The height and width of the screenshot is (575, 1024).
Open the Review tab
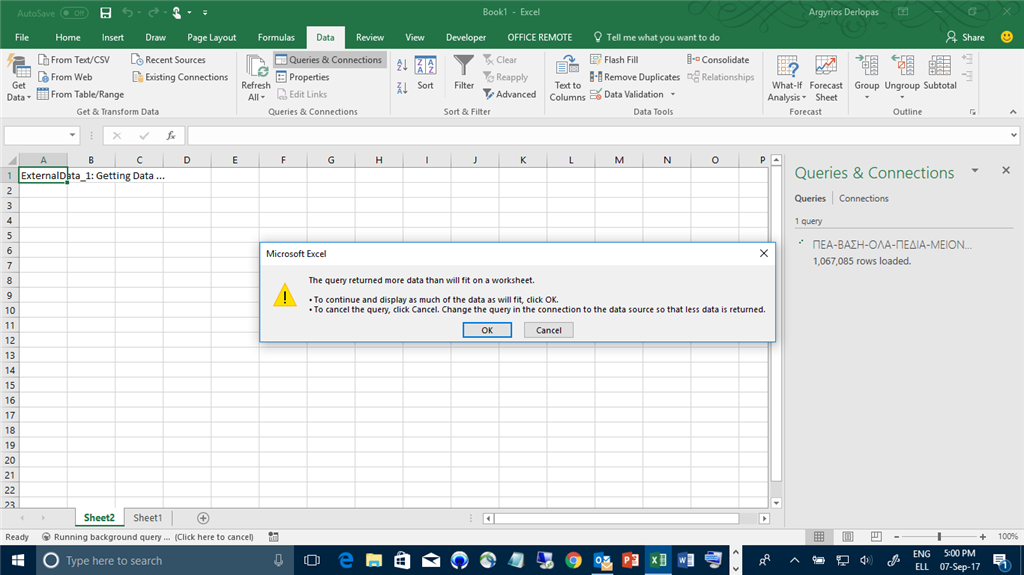[x=370, y=37]
